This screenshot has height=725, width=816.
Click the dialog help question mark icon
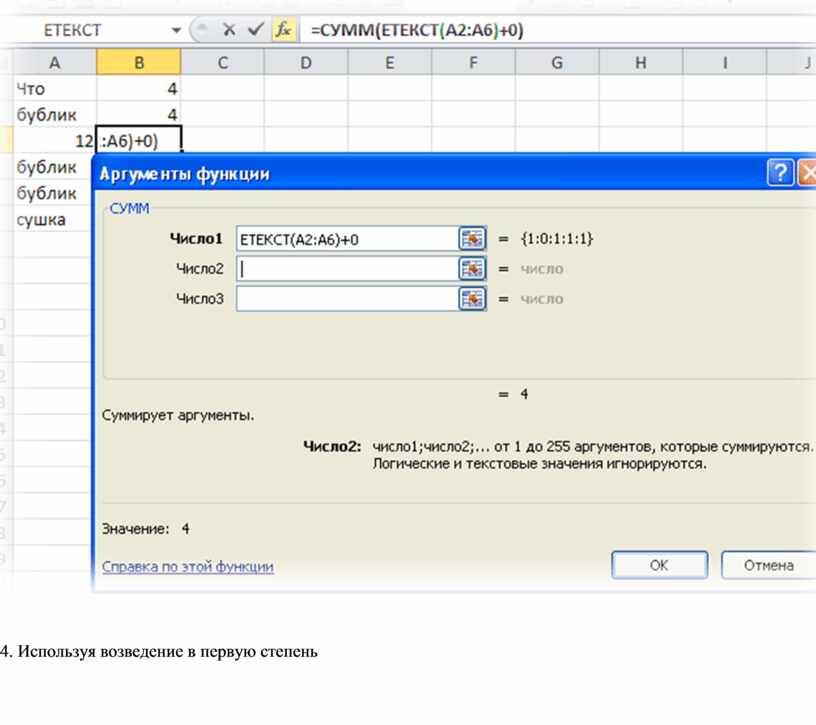click(x=780, y=173)
